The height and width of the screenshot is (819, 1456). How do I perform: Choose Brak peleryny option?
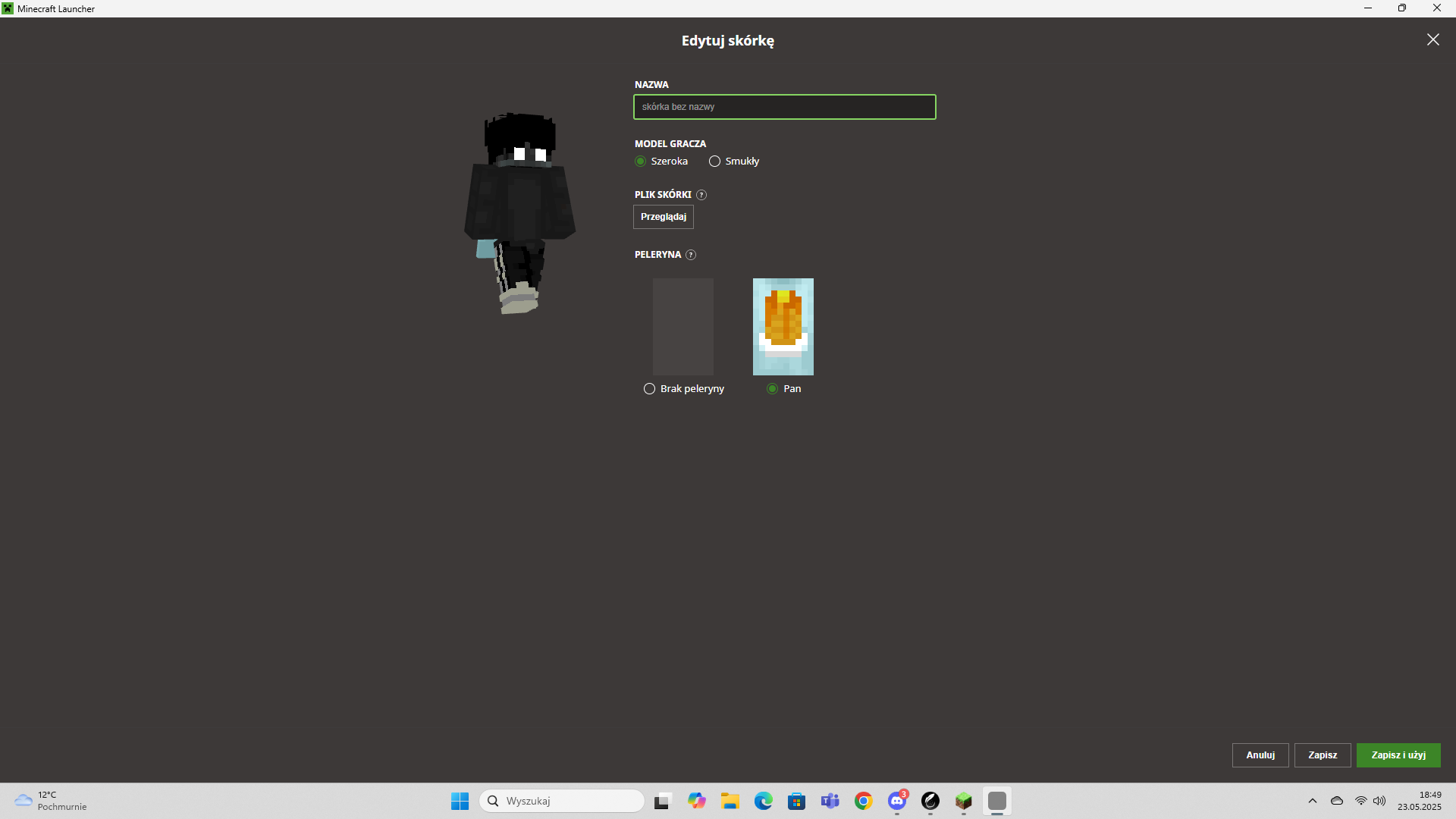tap(650, 389)
